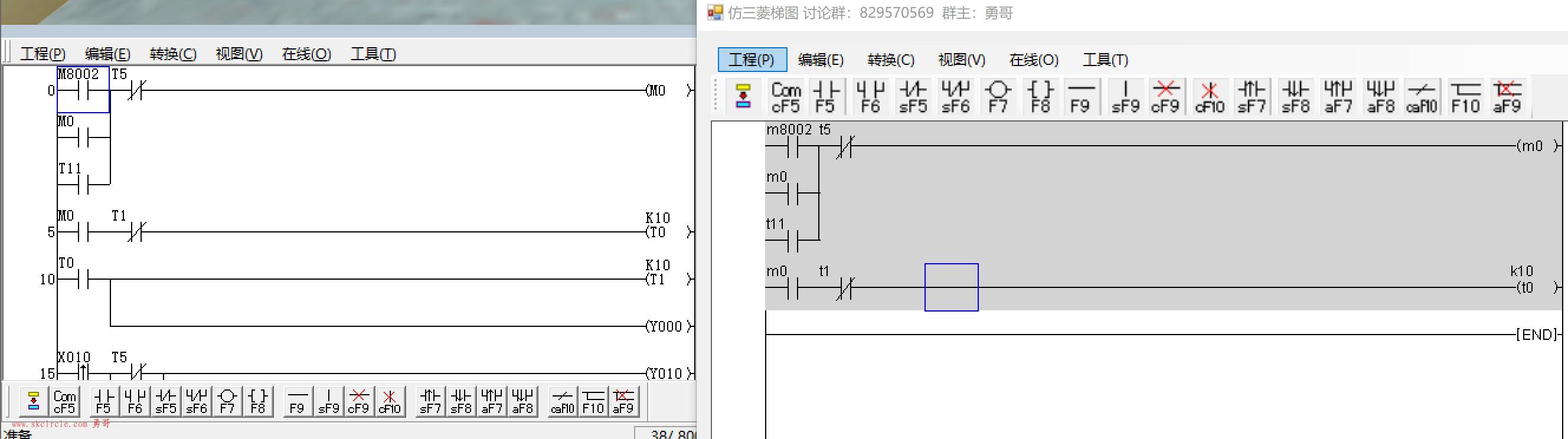Image resolution: width=1568 pixels, height=439 pixels.
Task: Select the F5 normally-open contact in right toolbar
Action: pyautogui.click(x=825, y=97)
